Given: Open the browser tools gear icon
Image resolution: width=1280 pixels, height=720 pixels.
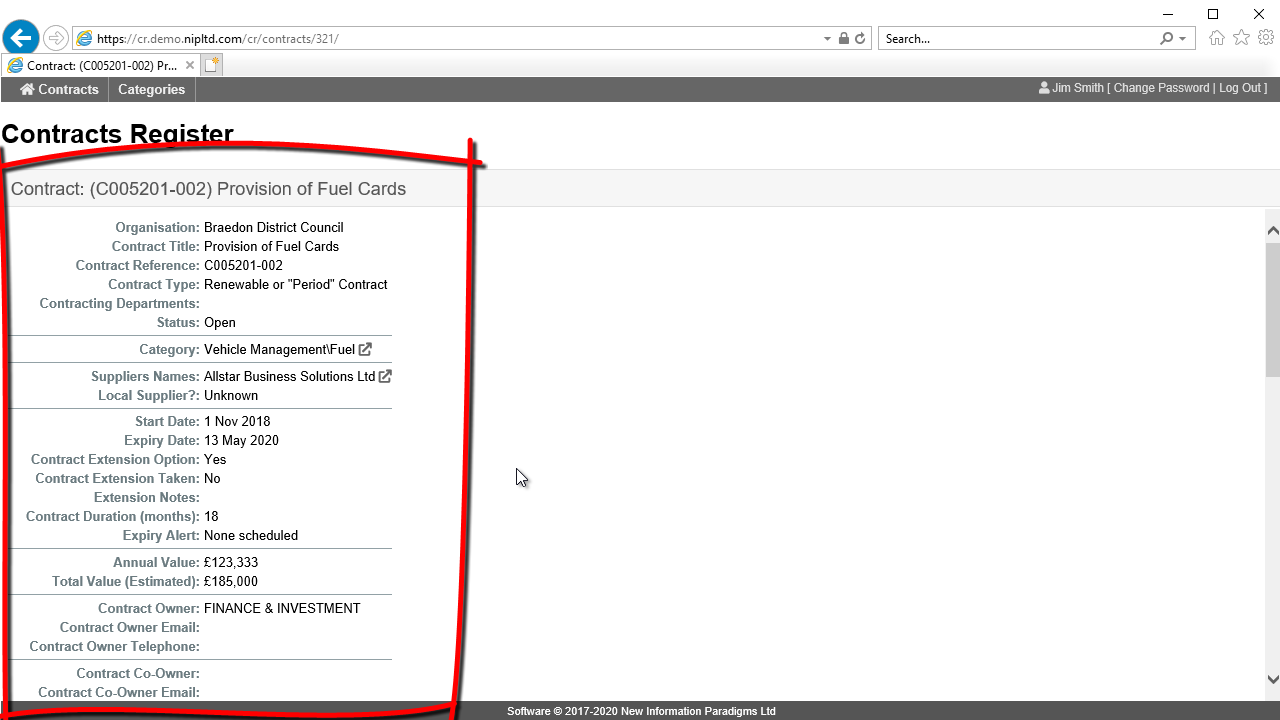Looking at the screenshot, I should click(x=1266, y=38).
